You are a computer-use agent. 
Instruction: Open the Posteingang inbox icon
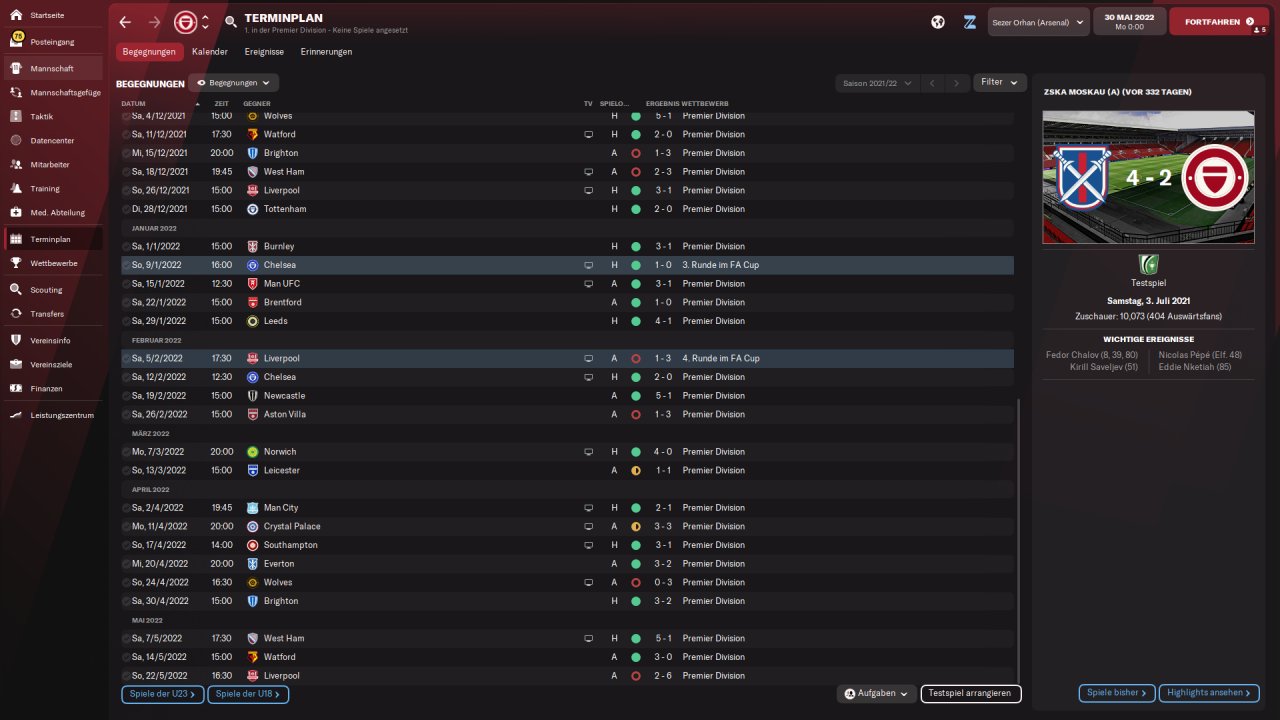coord(16,42)
